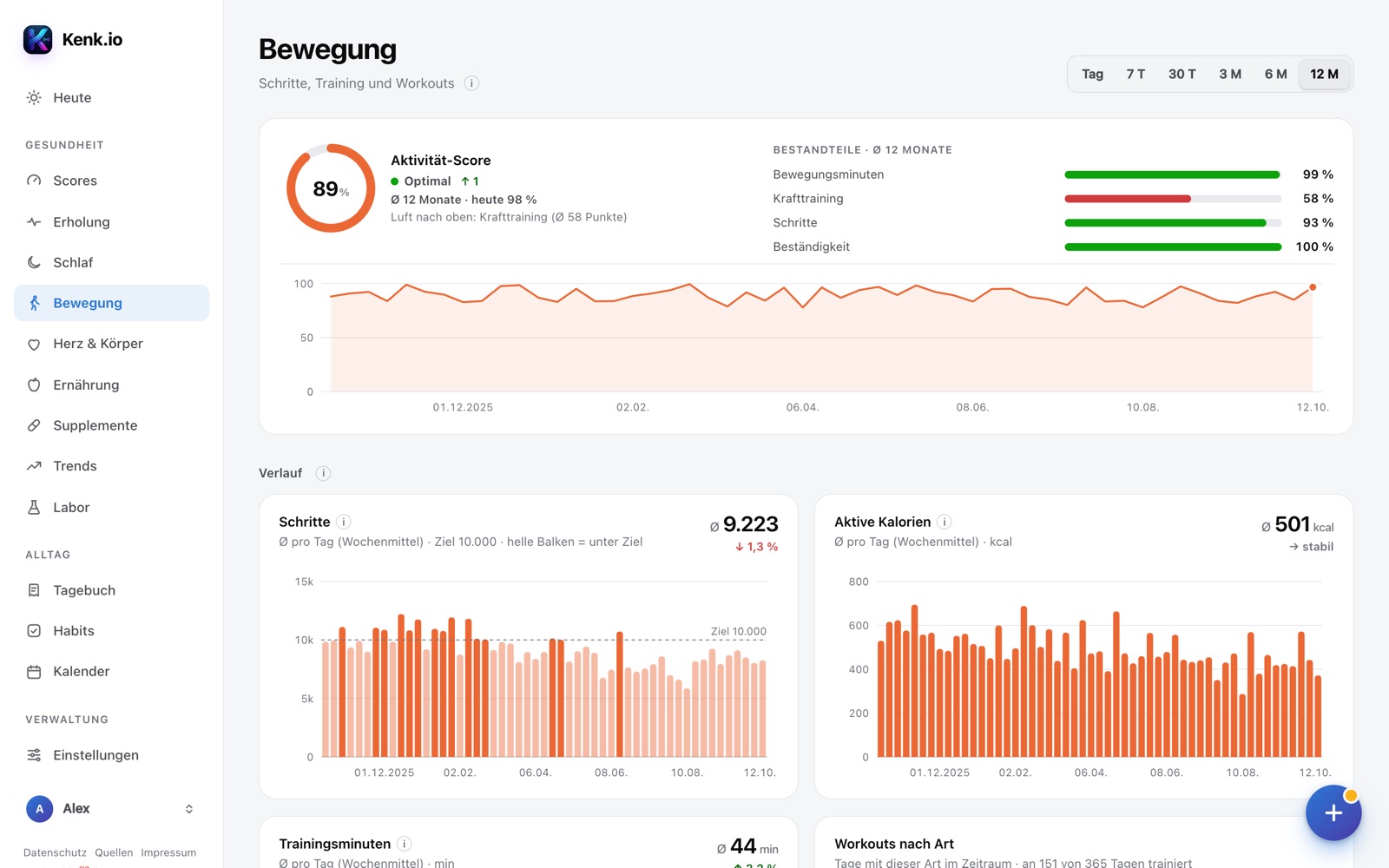Click the last point of score chart
Viewport: 1389px width, 868px height.
[1313, 287]
